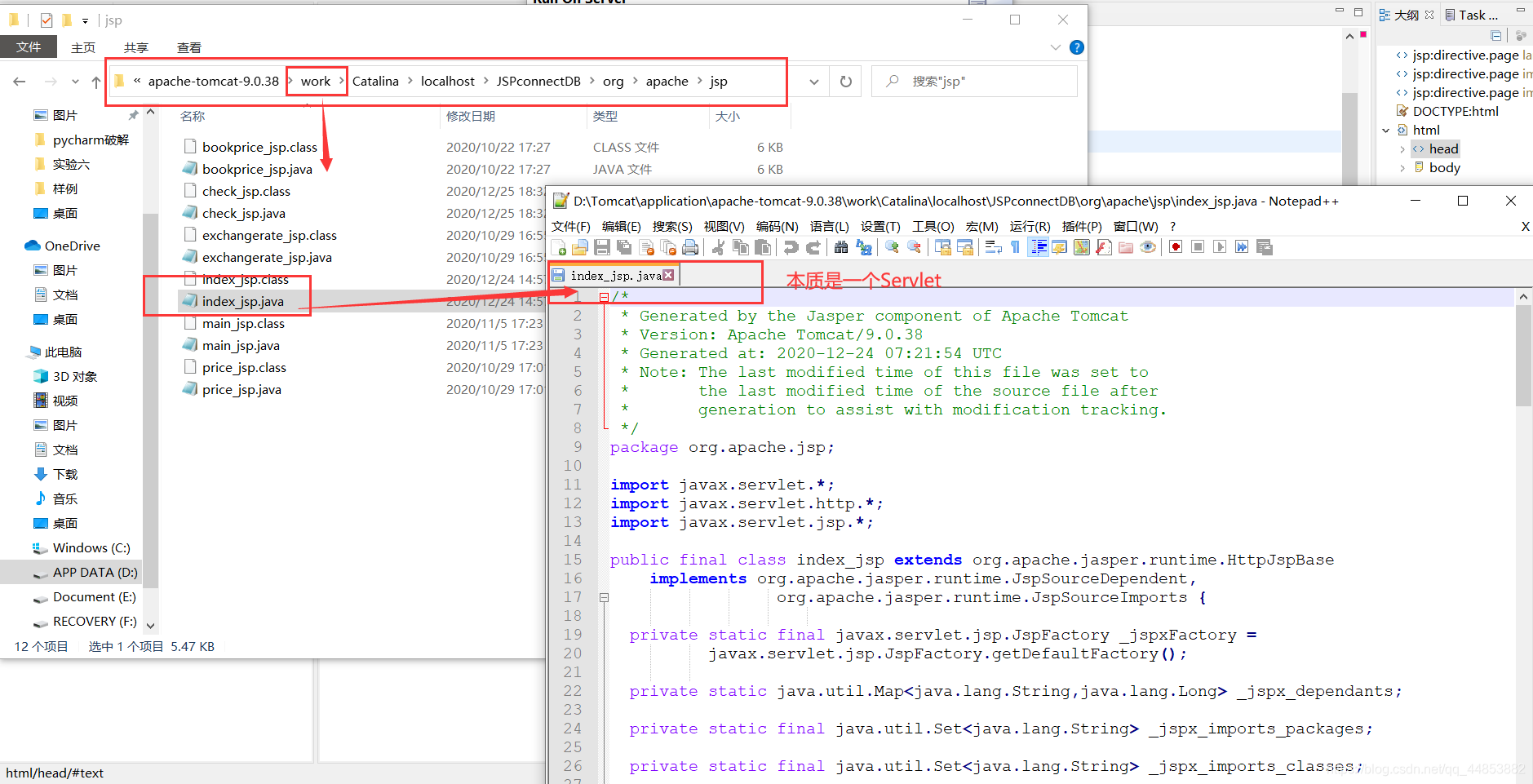This screenshot has width=1533, height=784.
Task: Open address bar history dropdown
Action: click(814, 82)
